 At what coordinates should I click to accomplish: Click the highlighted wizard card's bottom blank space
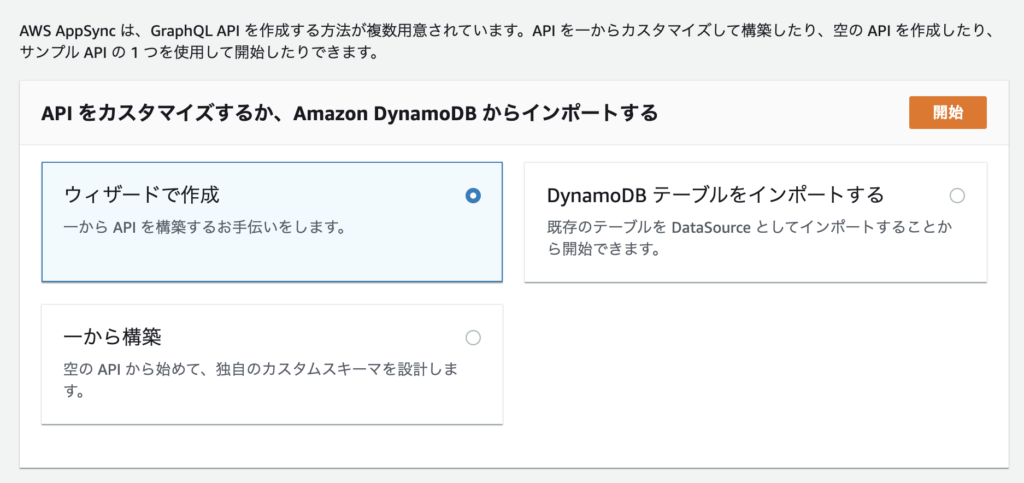[270, 260]
